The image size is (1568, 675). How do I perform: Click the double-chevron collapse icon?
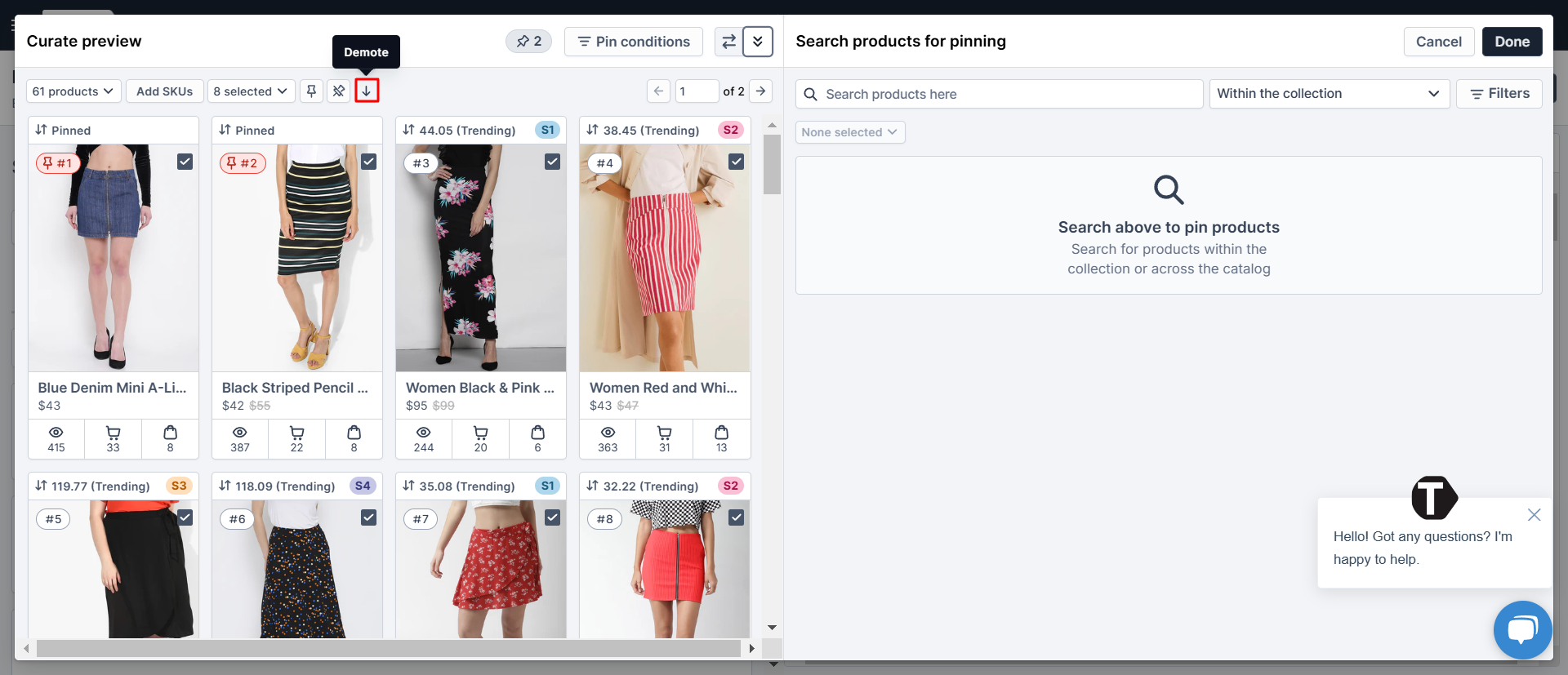758,42
